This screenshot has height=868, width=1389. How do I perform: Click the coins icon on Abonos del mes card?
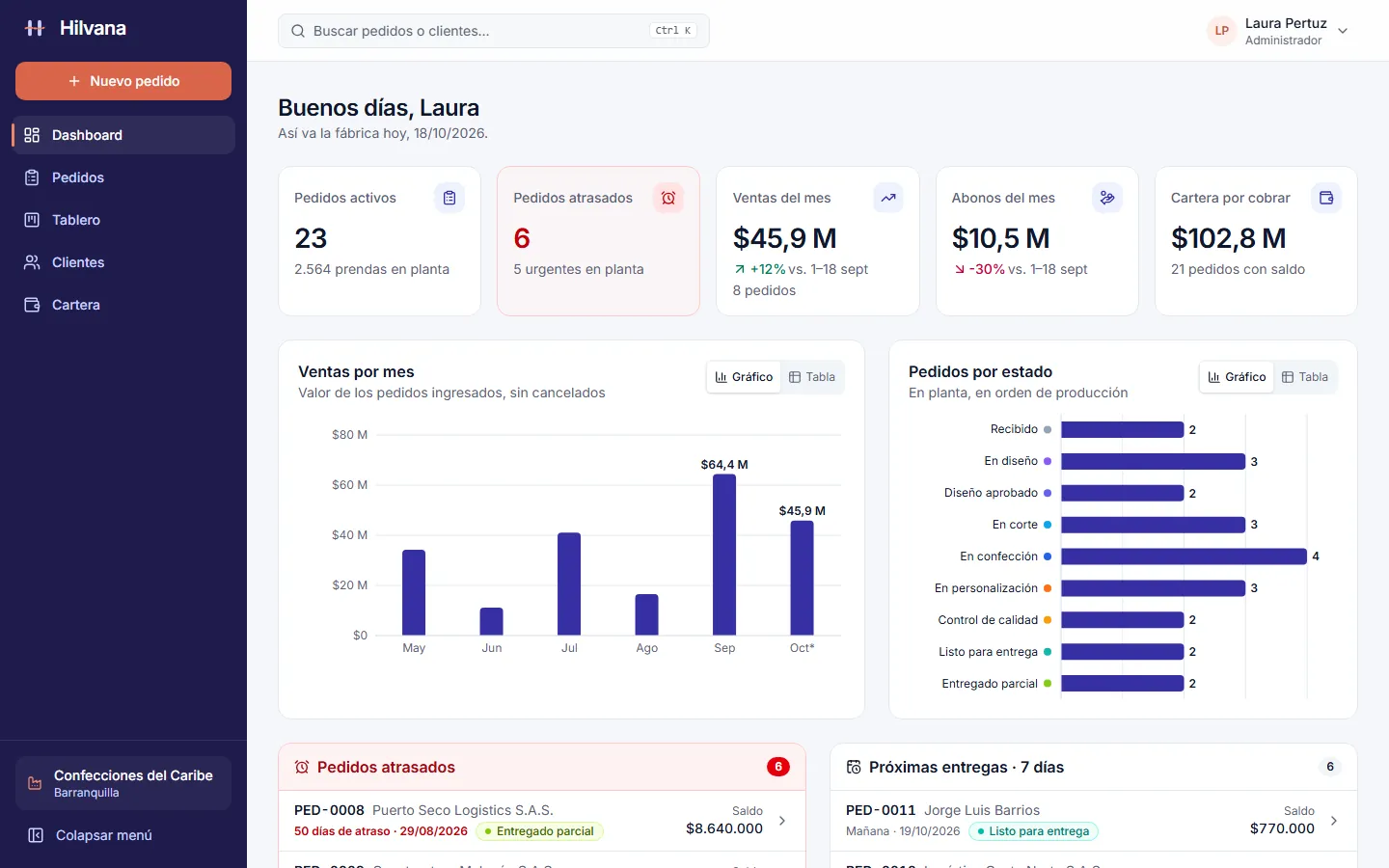click(1107, 198)
